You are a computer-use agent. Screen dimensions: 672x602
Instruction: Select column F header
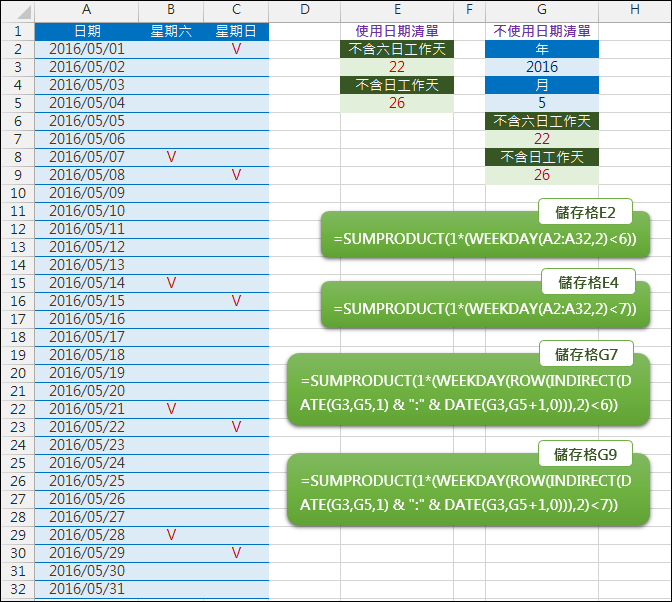point(469,11)
